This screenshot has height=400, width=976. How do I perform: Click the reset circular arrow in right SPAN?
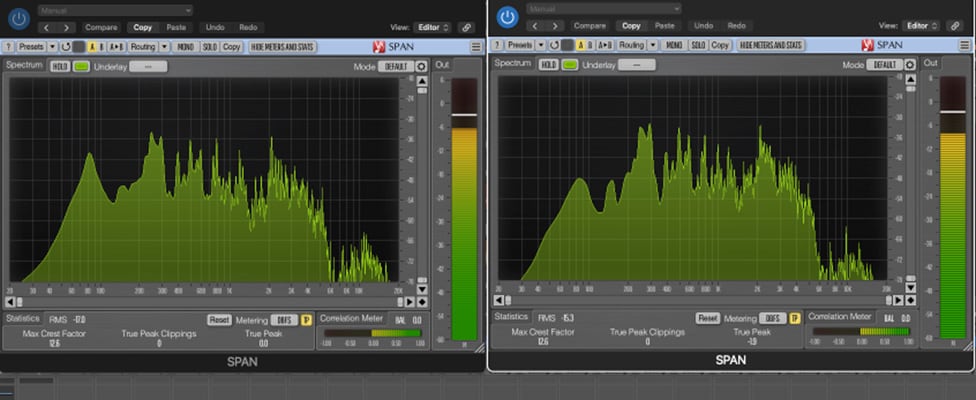click(x=555, y=45)
